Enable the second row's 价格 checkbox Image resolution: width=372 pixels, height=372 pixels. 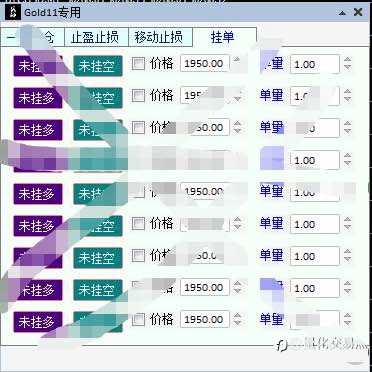pyautogui.click(x=138, y=96)
